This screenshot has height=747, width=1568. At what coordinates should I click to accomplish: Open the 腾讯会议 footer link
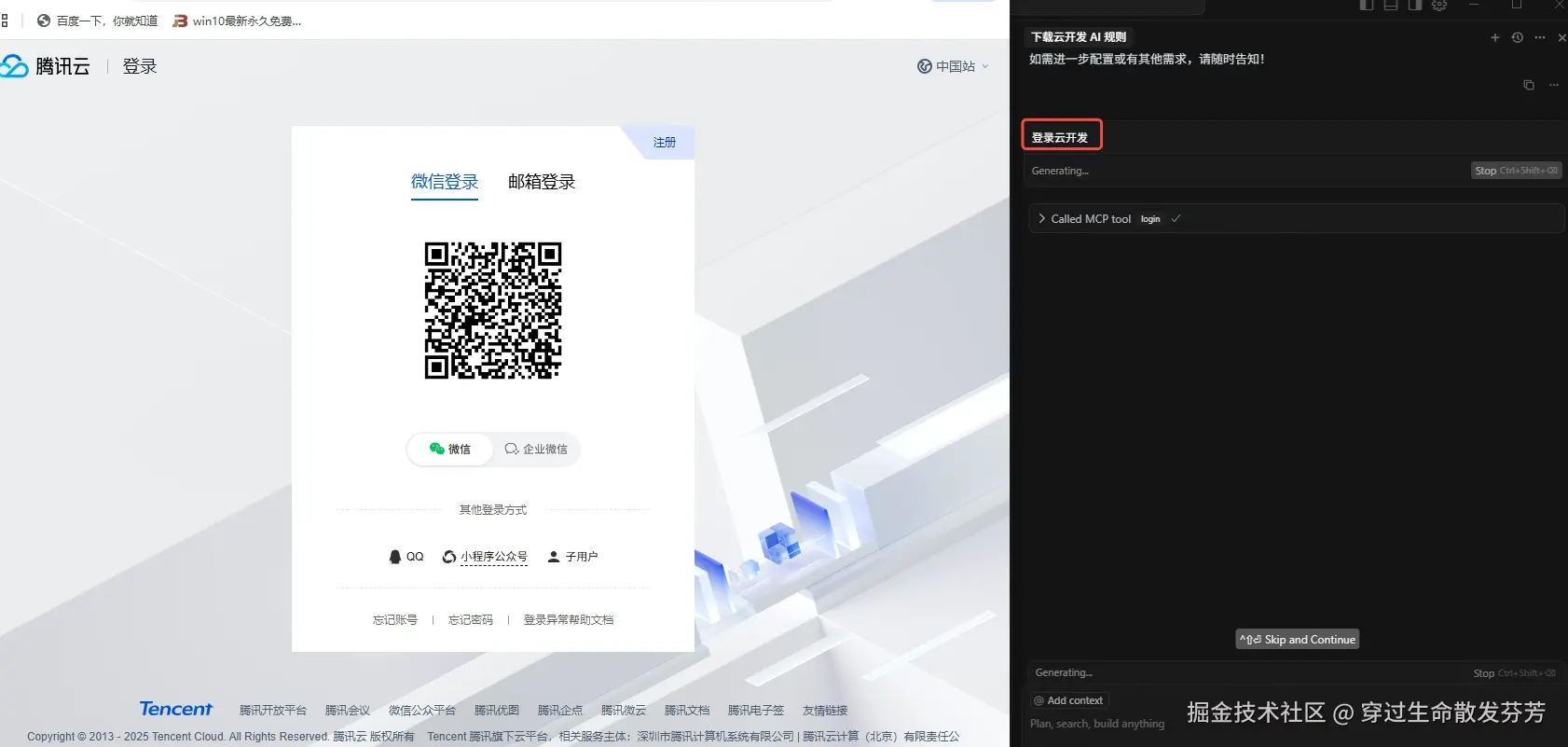tap(348, 711)
